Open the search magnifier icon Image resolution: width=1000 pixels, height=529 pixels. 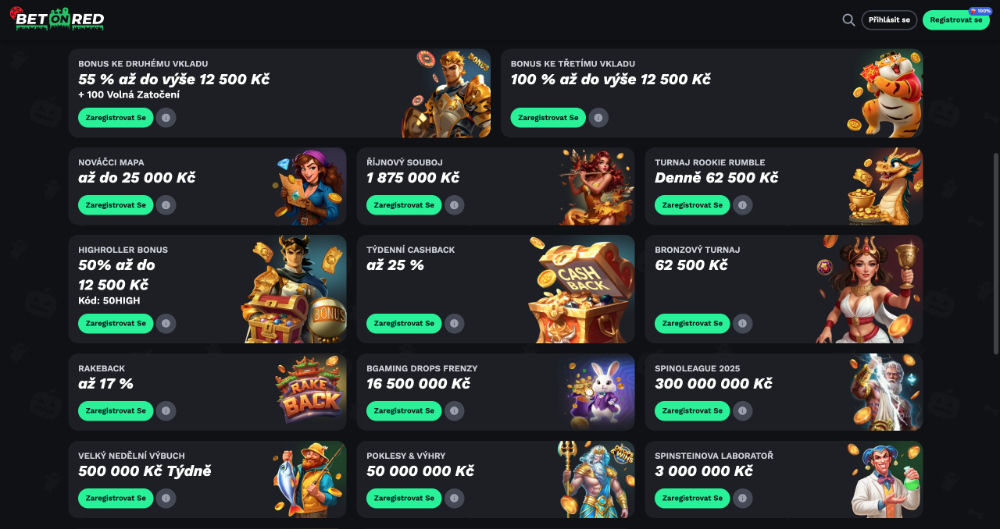pos(848,20)
